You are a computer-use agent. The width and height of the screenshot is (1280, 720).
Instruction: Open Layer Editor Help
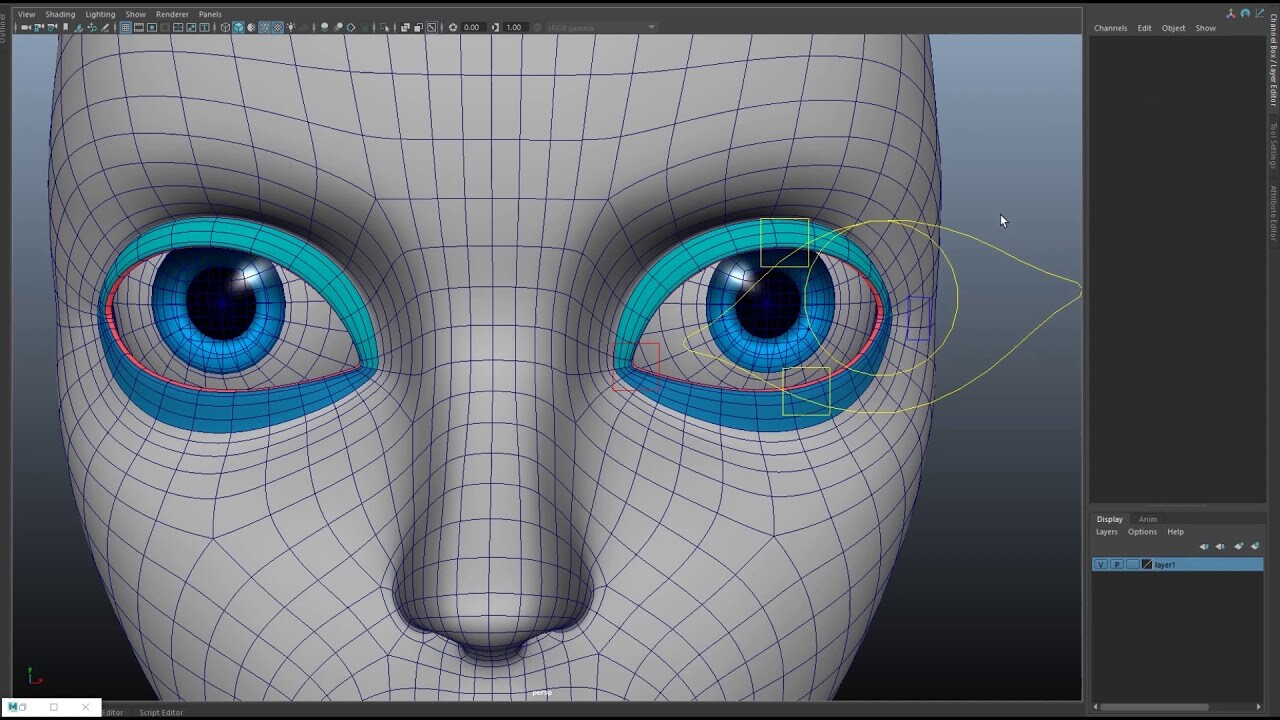(1176, 532)
